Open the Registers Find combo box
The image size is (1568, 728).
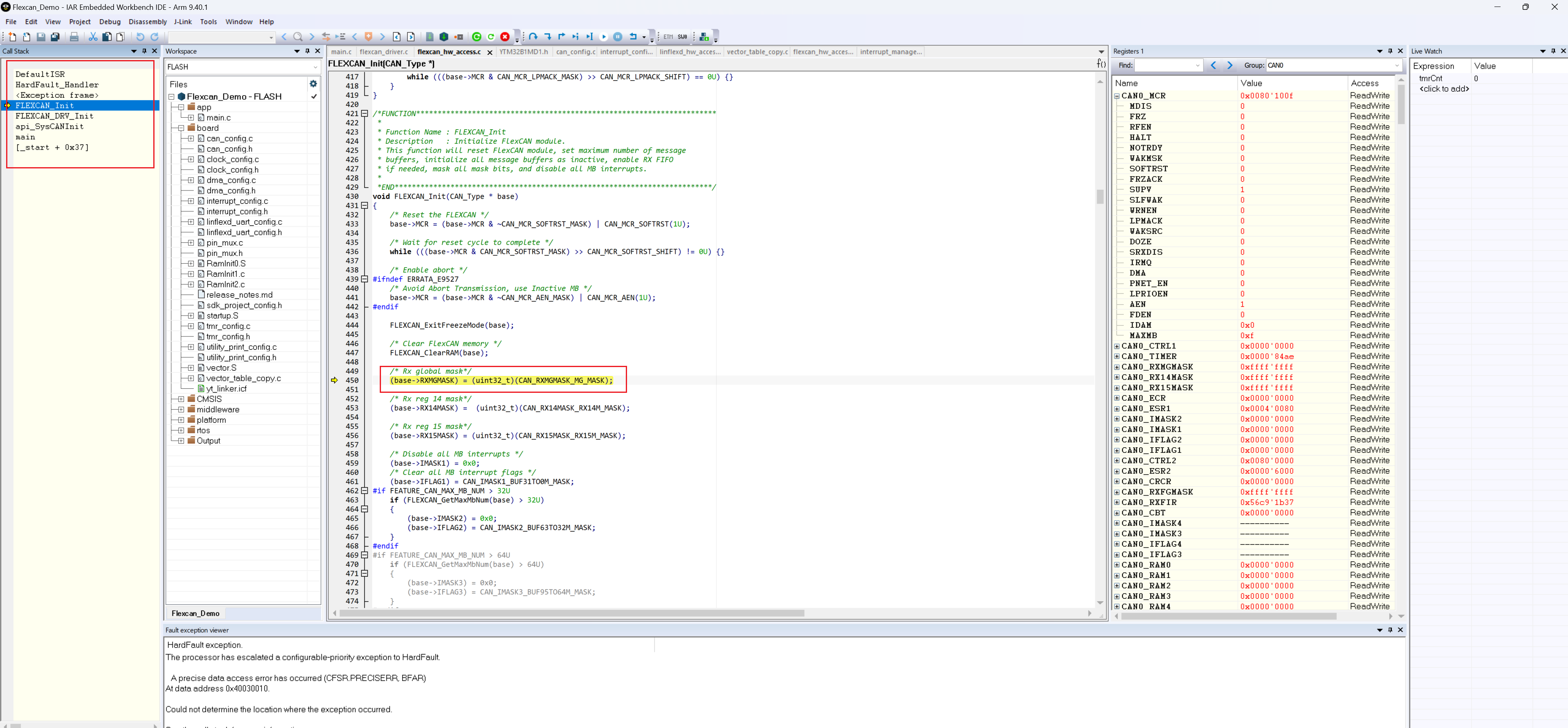click(x=1169, y=65)
